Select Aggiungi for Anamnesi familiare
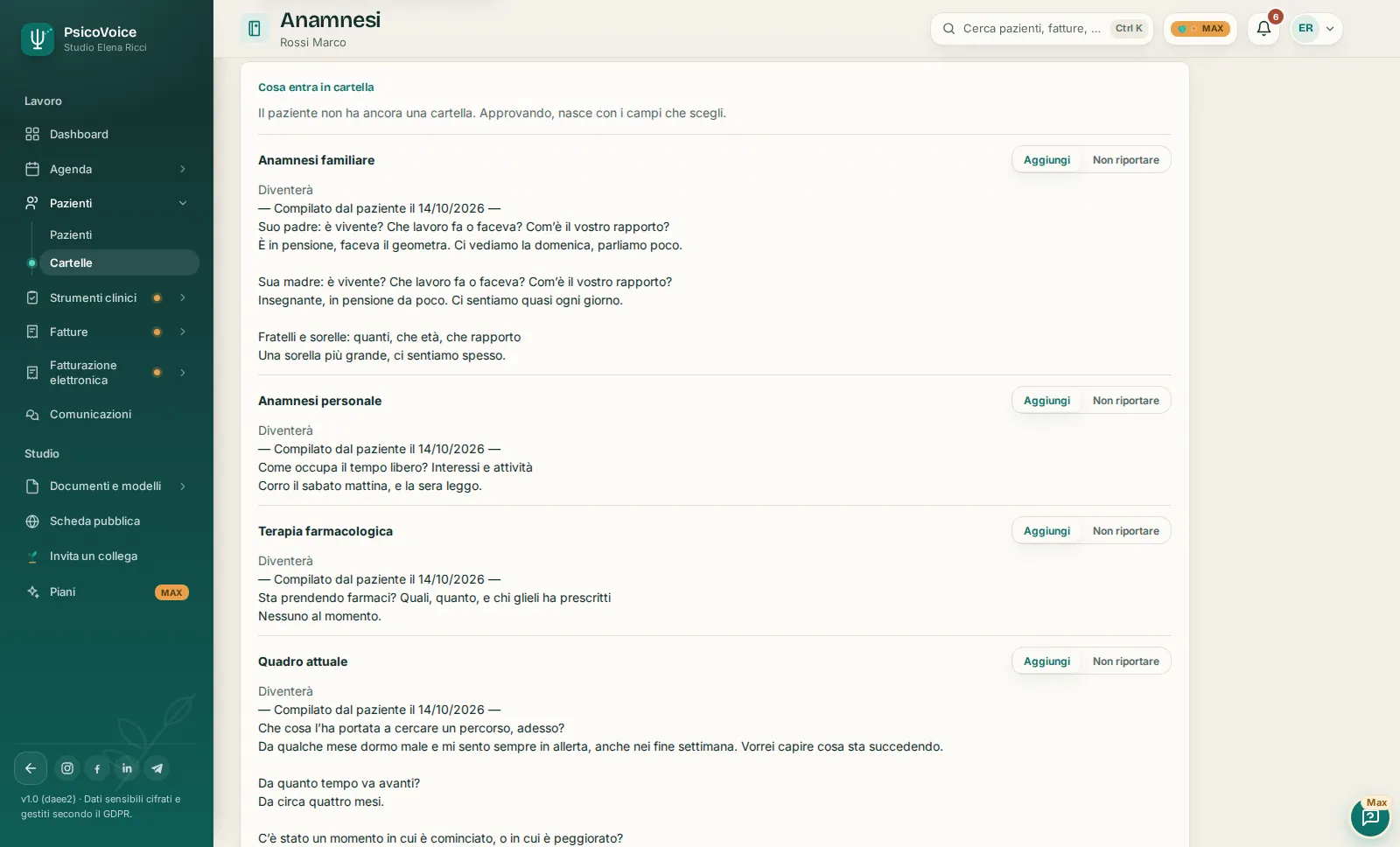This screenshot has width=1400, height=847. point(1046,160)
